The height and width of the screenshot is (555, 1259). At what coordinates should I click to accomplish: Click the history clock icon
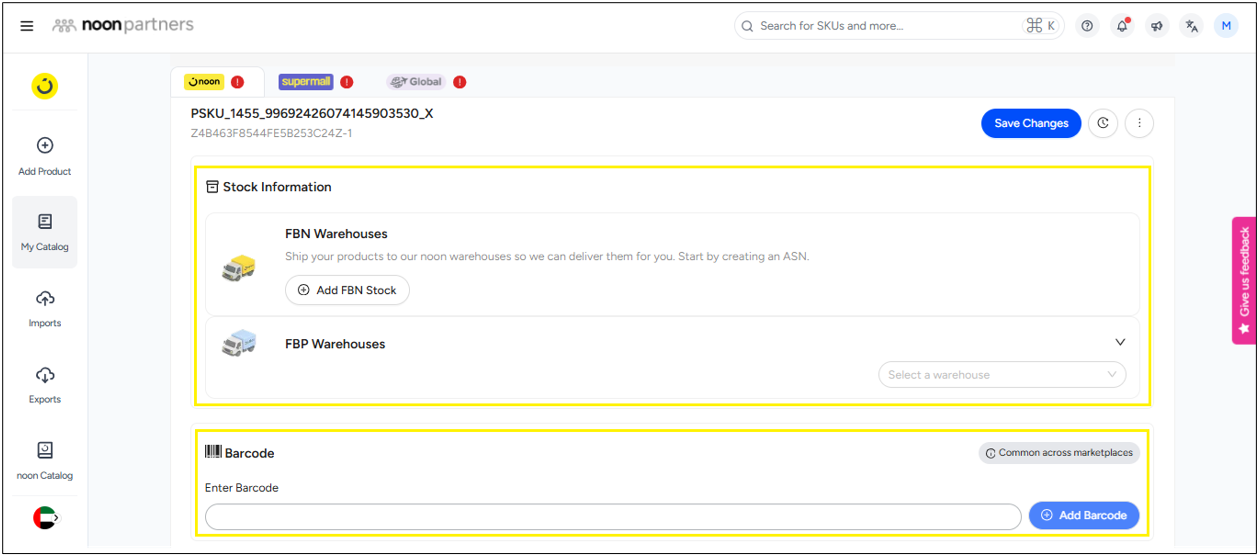[1103, 123]
